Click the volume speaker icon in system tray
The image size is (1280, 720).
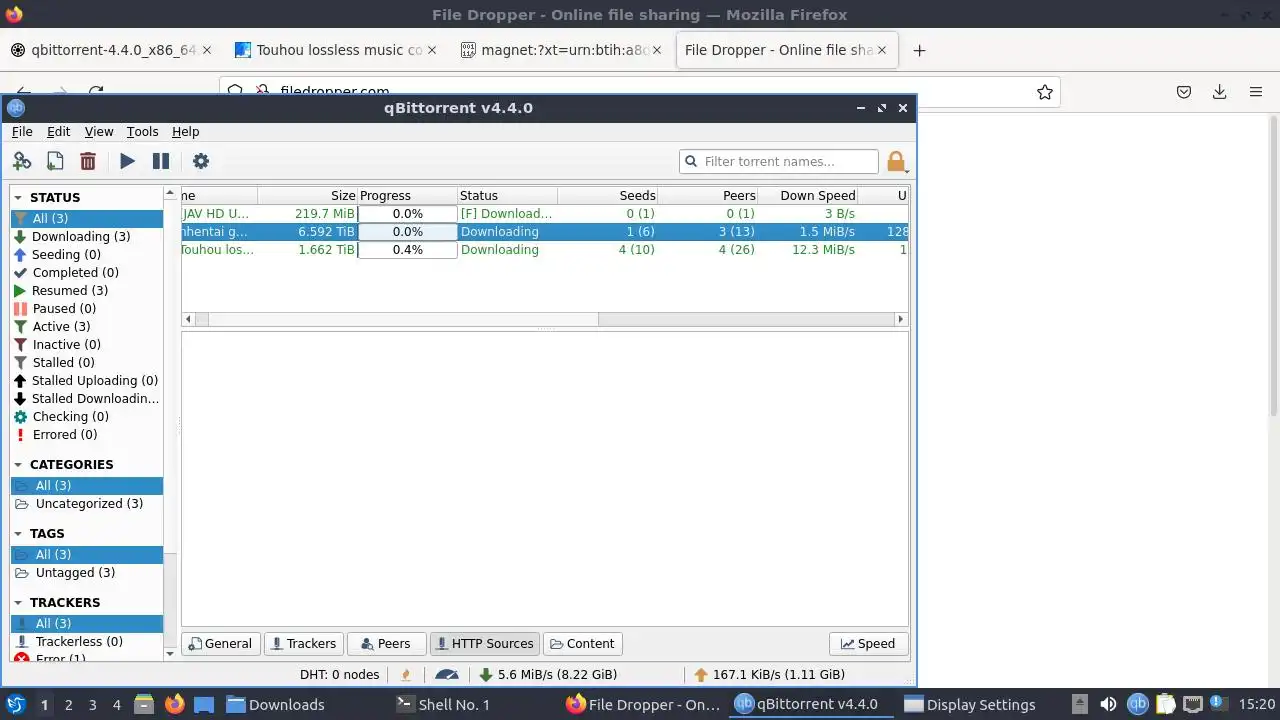coord(1108,704)
